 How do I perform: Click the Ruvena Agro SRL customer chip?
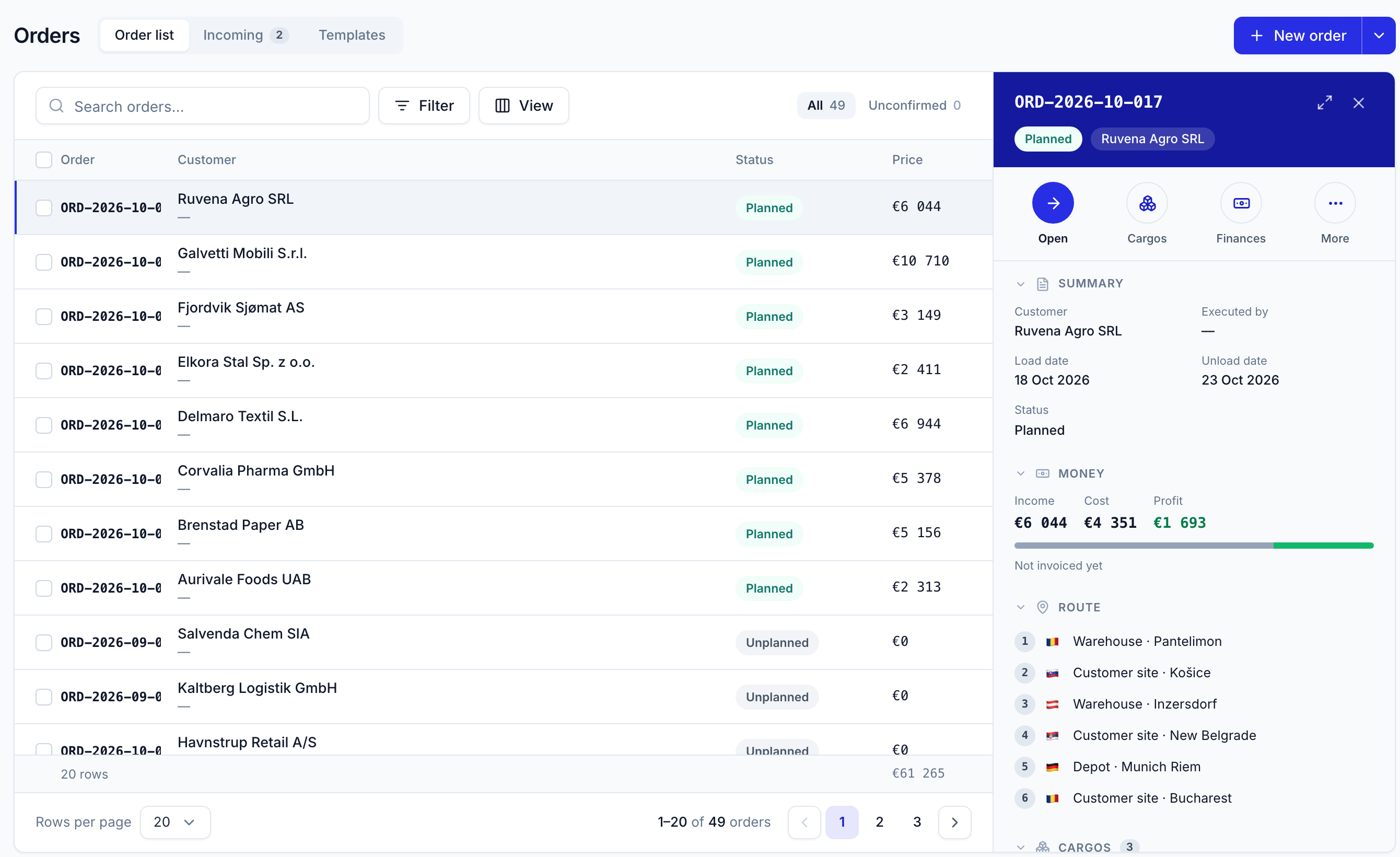point(1152,138)
